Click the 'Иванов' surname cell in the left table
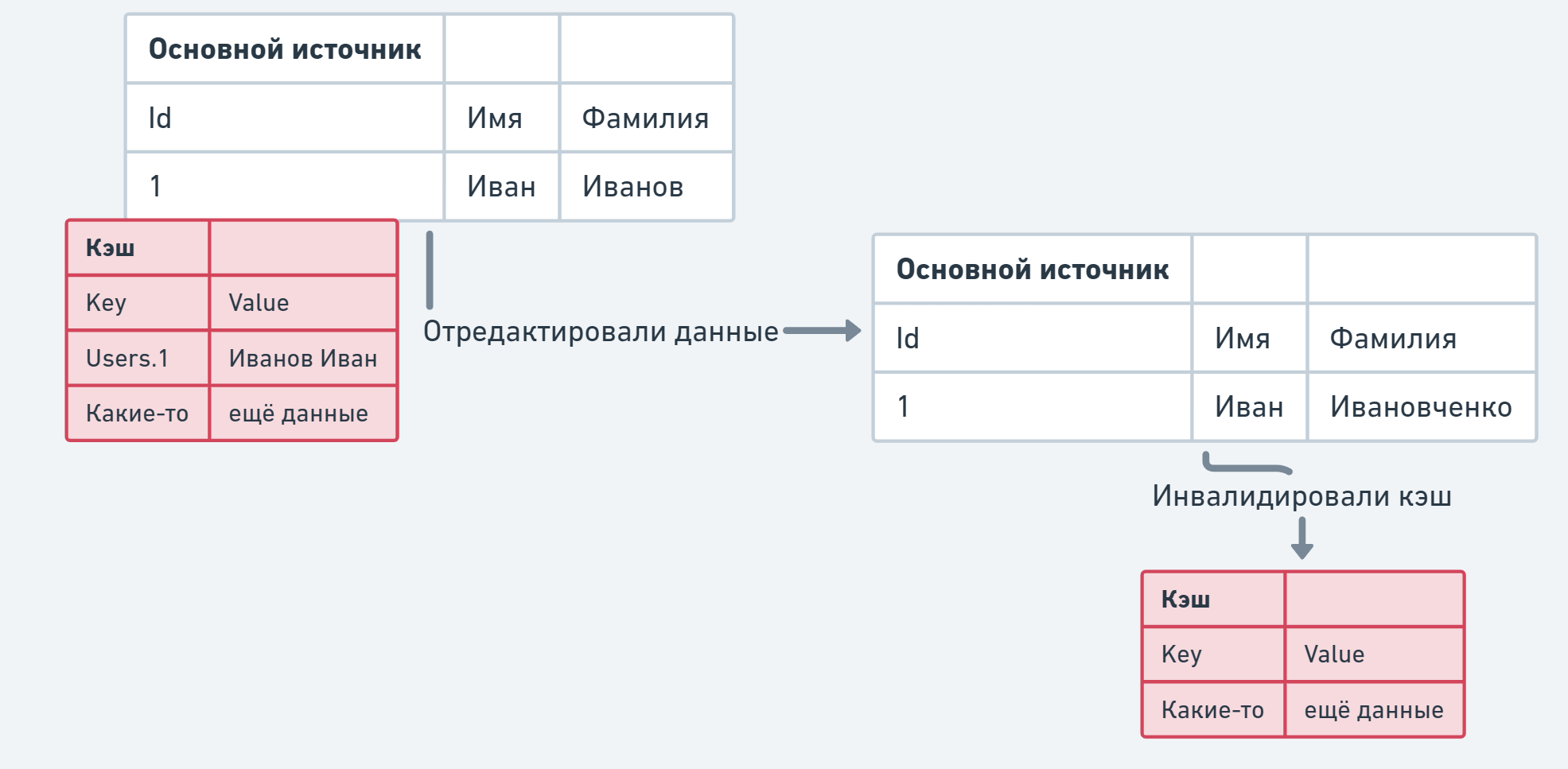The width and height of the screenshot is (1568, 769). pos(633,187)
